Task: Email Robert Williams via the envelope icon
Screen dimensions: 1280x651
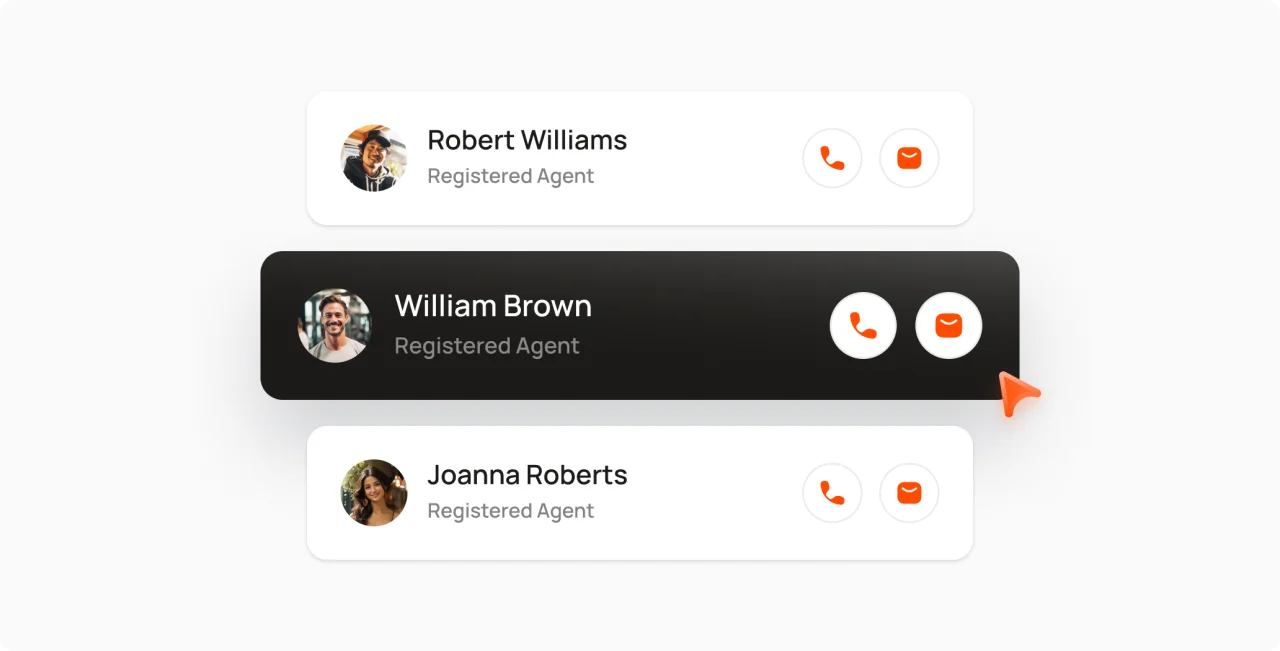Action: click(x=909, y=158)
